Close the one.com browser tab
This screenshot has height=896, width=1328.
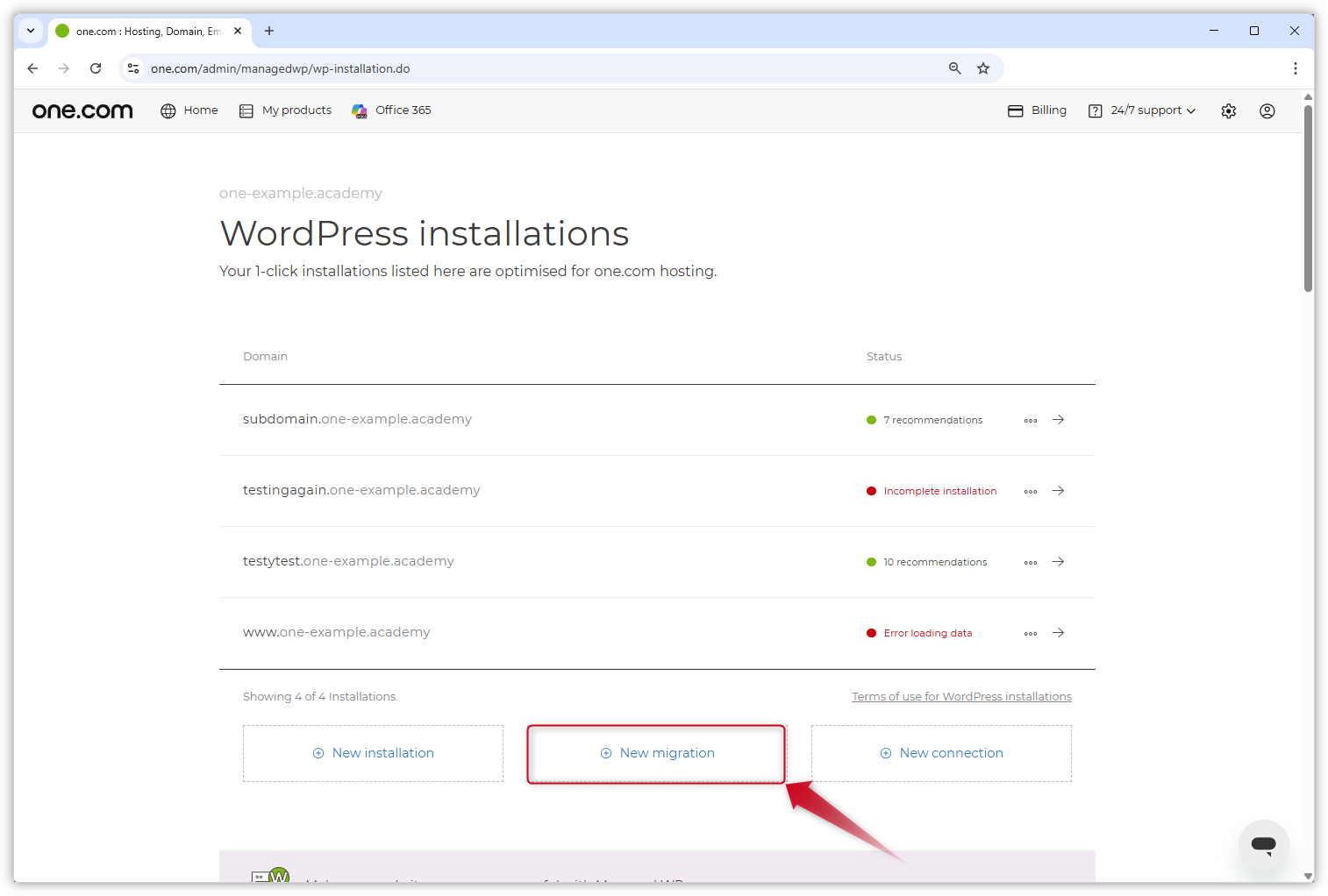[238, 31]
